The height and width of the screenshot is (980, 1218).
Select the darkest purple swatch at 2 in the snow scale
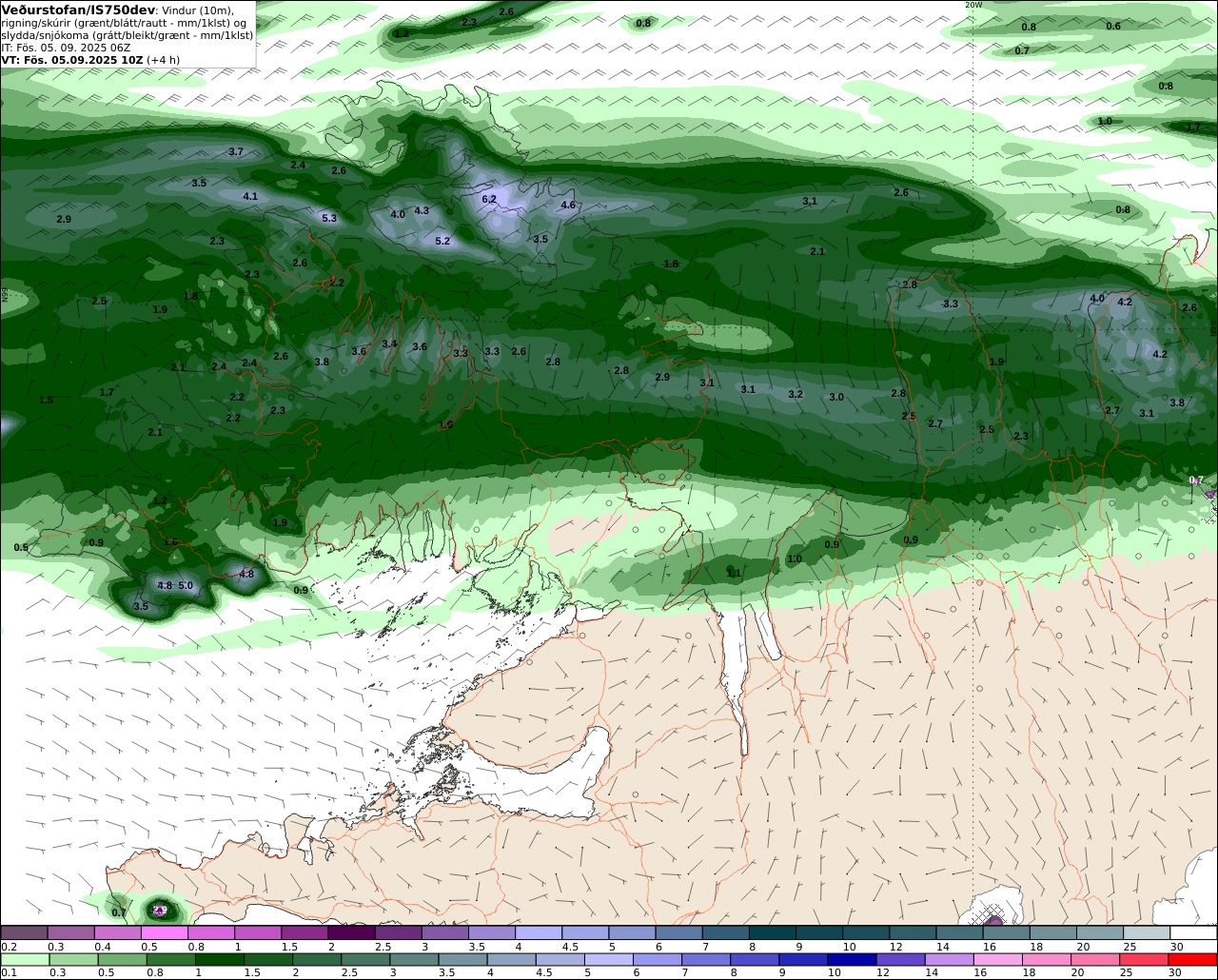tap(351, 933)
